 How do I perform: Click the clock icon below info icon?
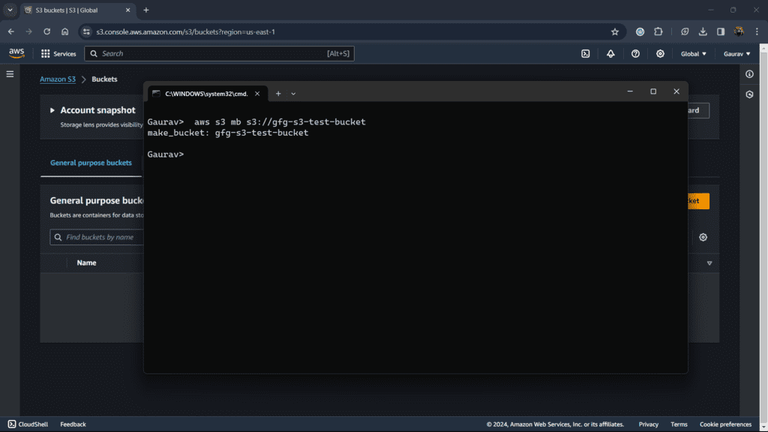pyautogui.click(x=749, y=95)
